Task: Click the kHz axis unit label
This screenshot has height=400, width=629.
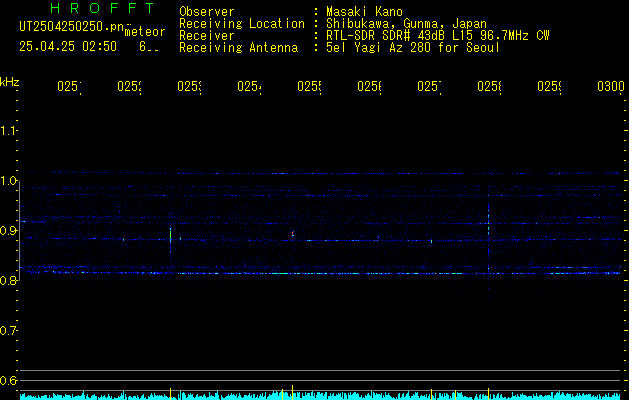Action: pyautogui.click(x=10, y=82)
